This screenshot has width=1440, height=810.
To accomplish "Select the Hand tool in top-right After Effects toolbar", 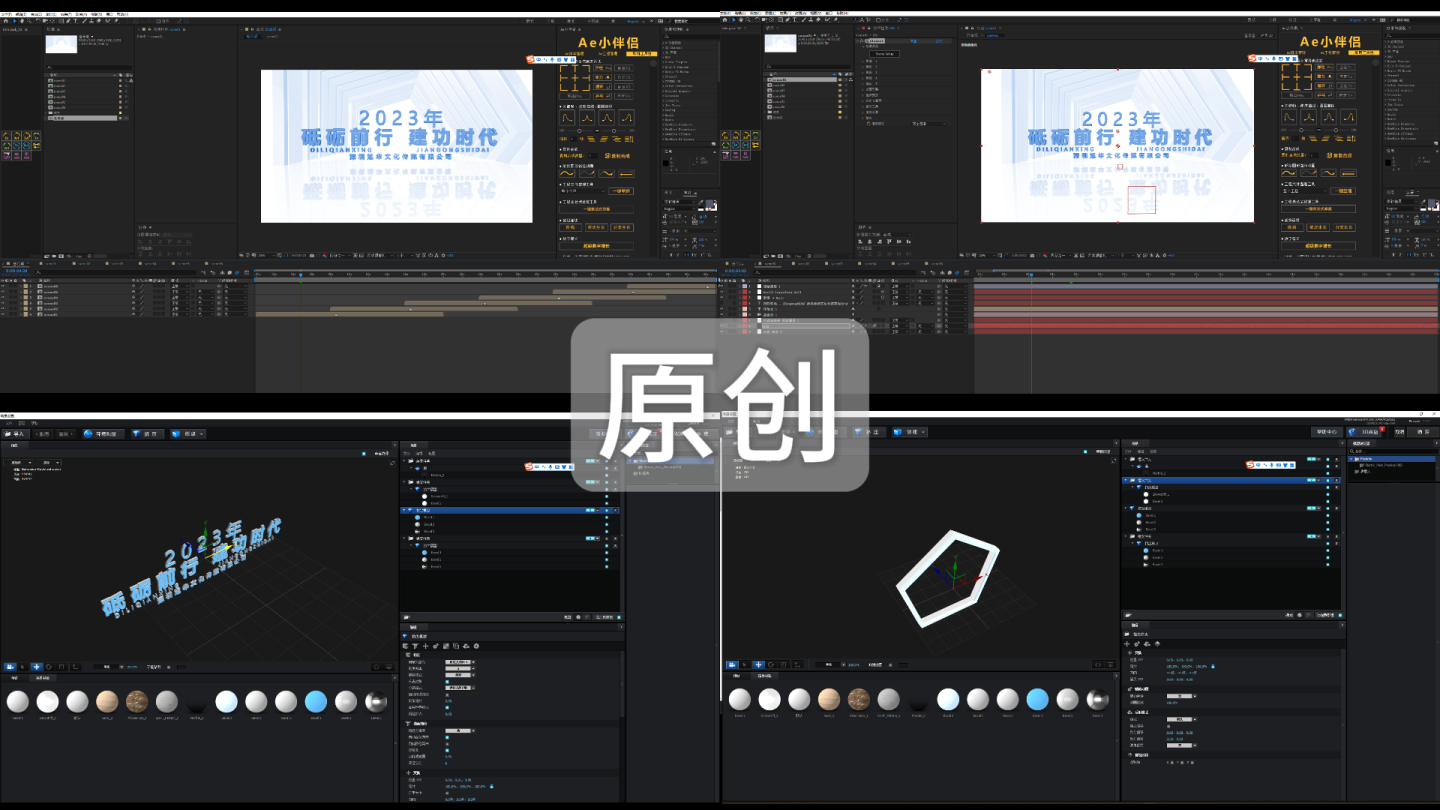I will coord(741,19).
